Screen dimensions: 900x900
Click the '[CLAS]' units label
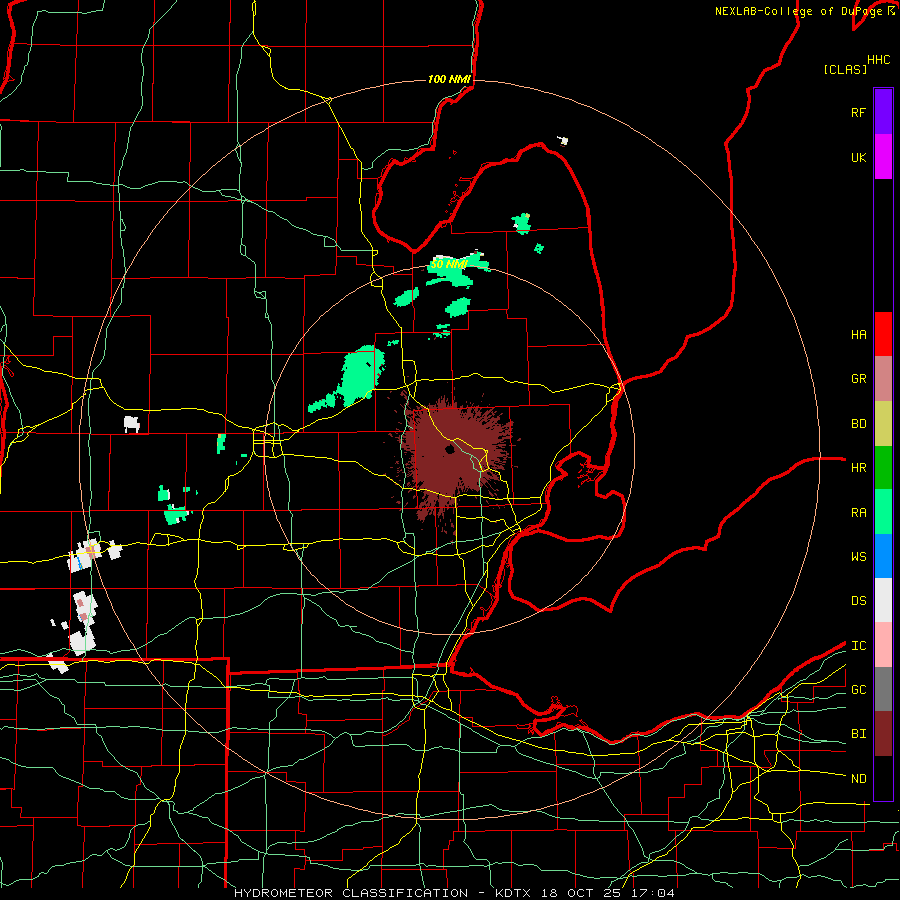(x=845, y=70)
